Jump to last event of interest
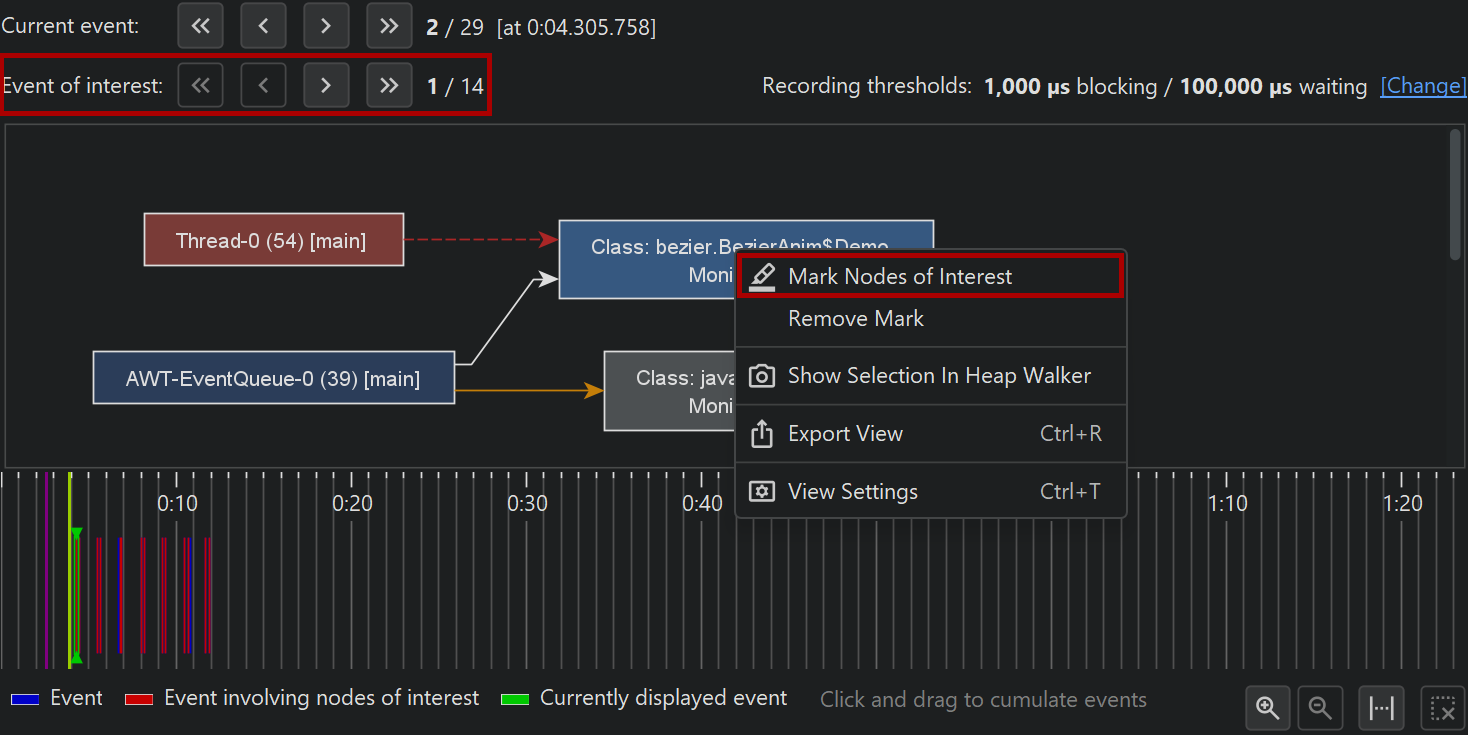 (389, 86)
